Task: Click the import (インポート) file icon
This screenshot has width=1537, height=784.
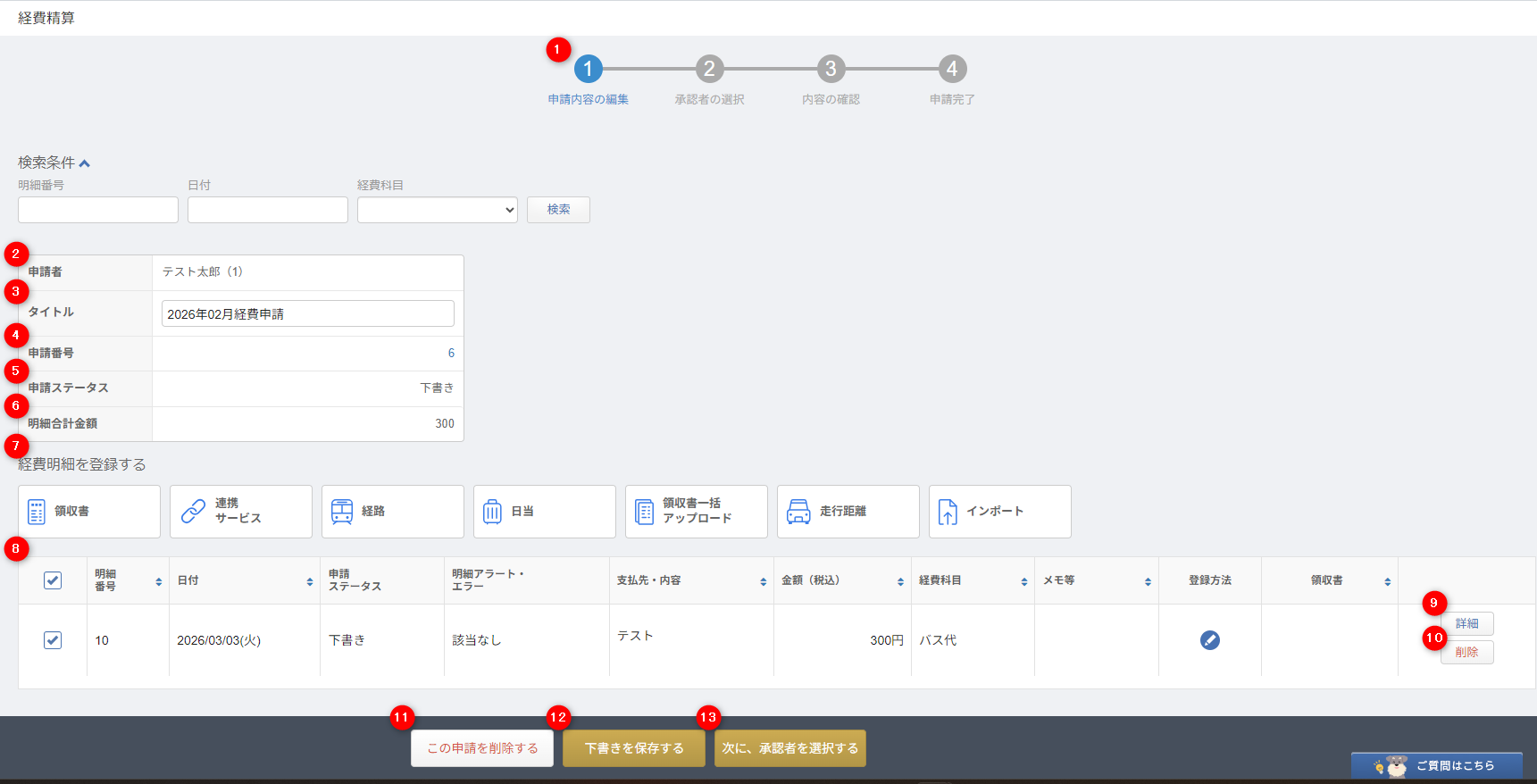Action: point(948,512)
